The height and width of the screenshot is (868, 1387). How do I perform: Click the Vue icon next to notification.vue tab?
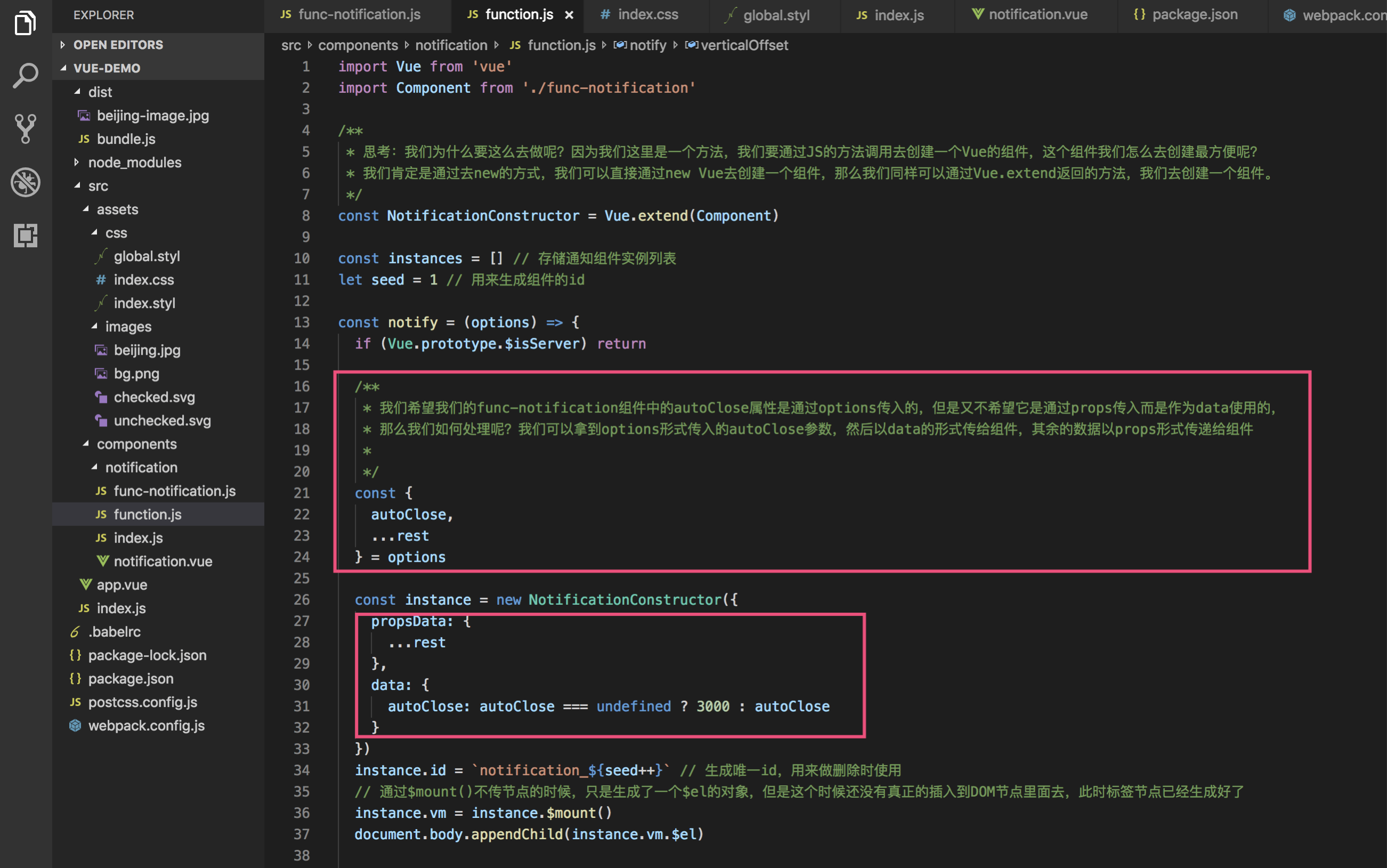[x=978, y=14]
